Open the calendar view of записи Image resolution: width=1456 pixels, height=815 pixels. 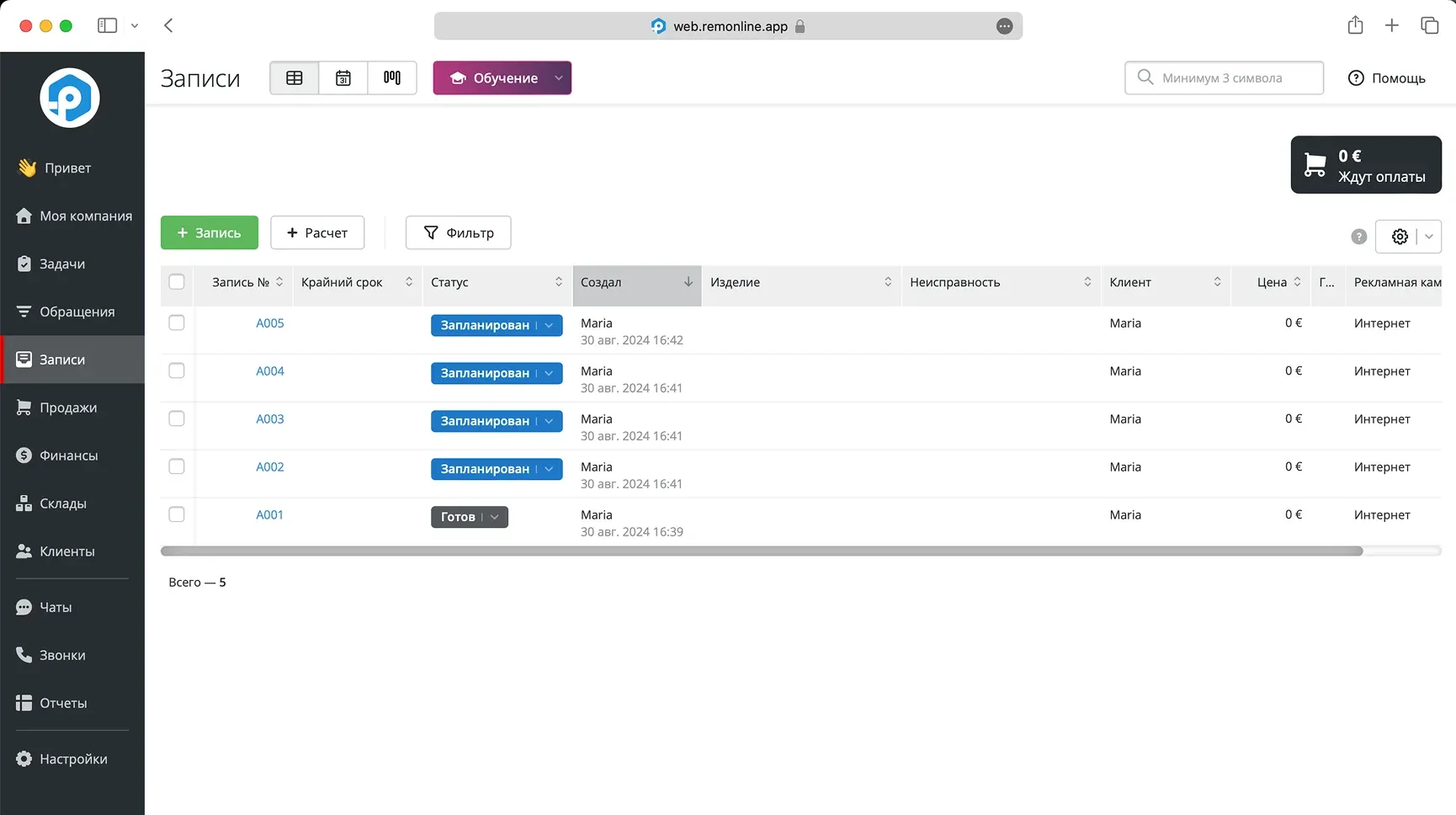pyautogui.click(x=343, y=77)
